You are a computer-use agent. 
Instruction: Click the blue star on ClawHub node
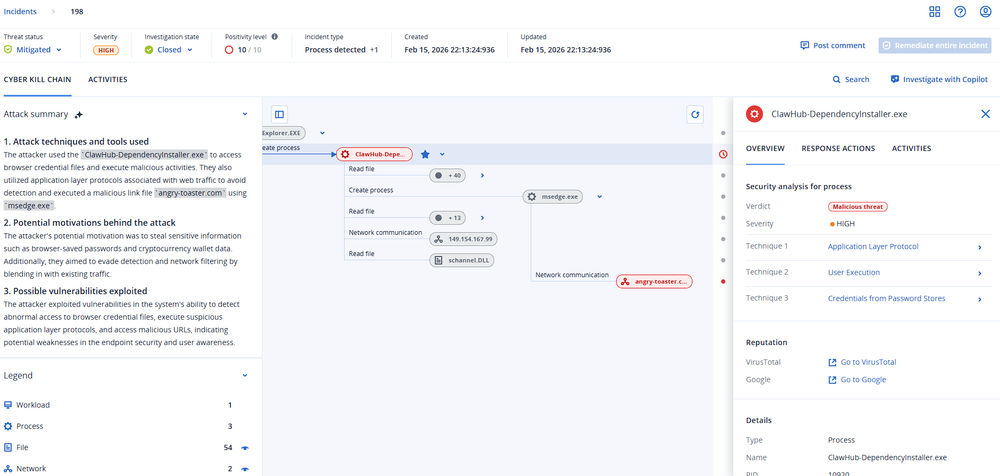coord(425,155)
